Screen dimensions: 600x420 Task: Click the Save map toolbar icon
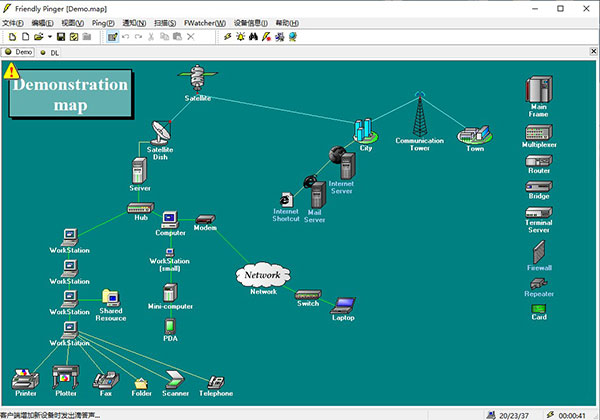(61, 36)
